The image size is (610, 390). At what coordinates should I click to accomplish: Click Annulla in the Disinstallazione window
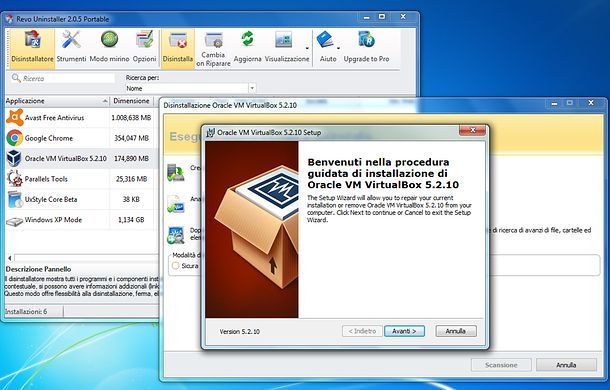pyautogui.click(x=566, y=365)
